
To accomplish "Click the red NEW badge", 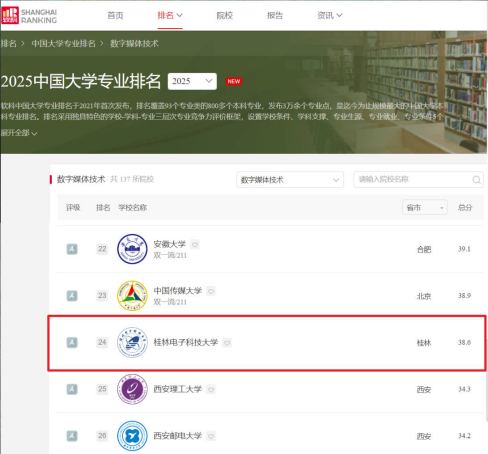I will 234,81.
